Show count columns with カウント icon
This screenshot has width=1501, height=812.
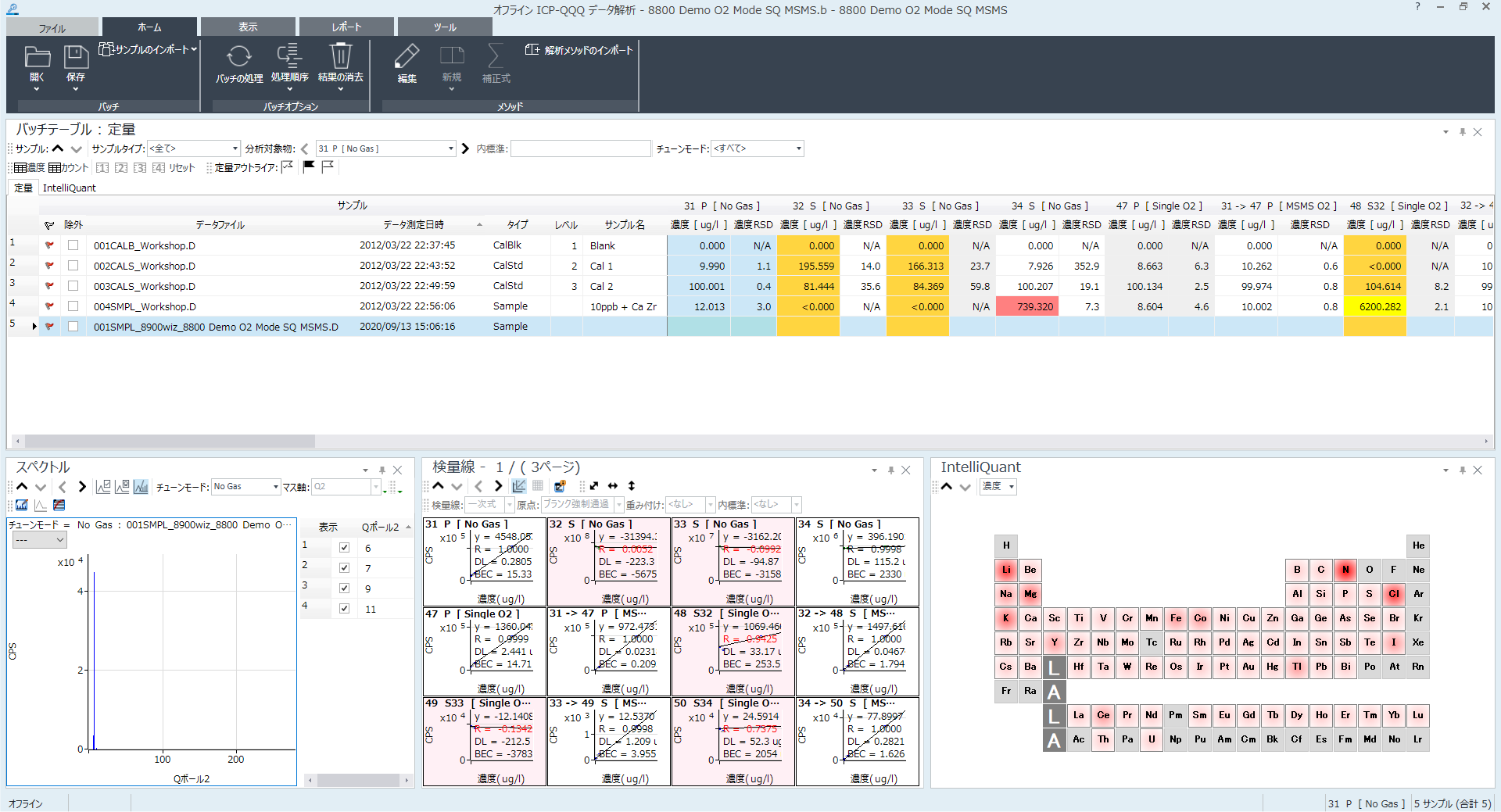point(68,168)
